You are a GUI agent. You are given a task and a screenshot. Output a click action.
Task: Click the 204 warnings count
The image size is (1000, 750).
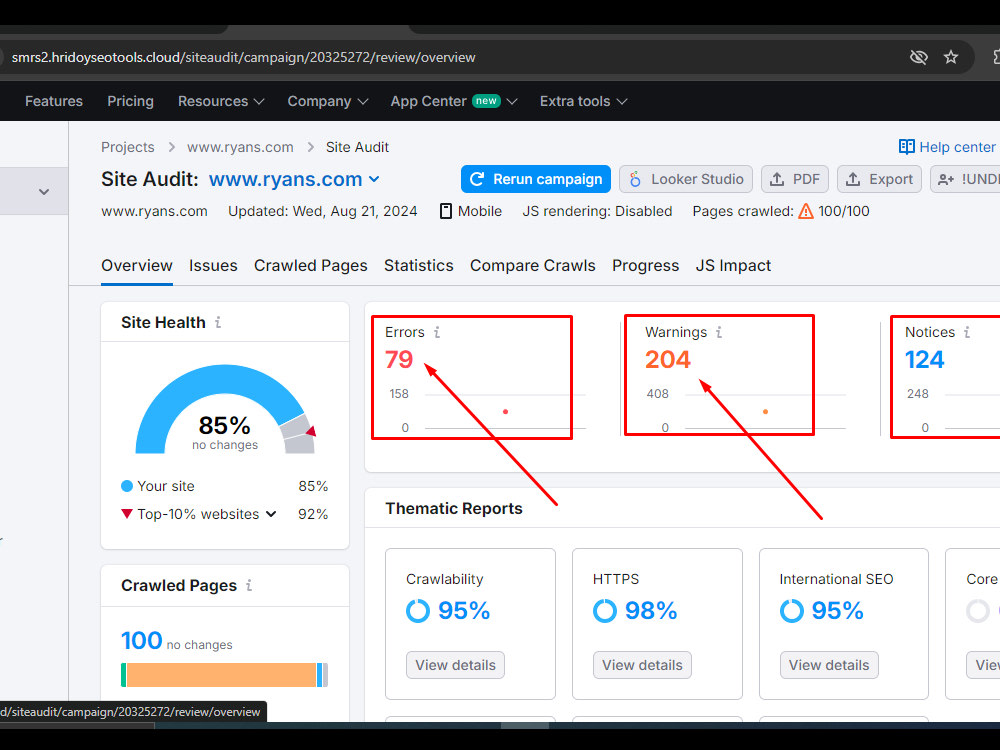pyautogui.click(x=668, y=360)
